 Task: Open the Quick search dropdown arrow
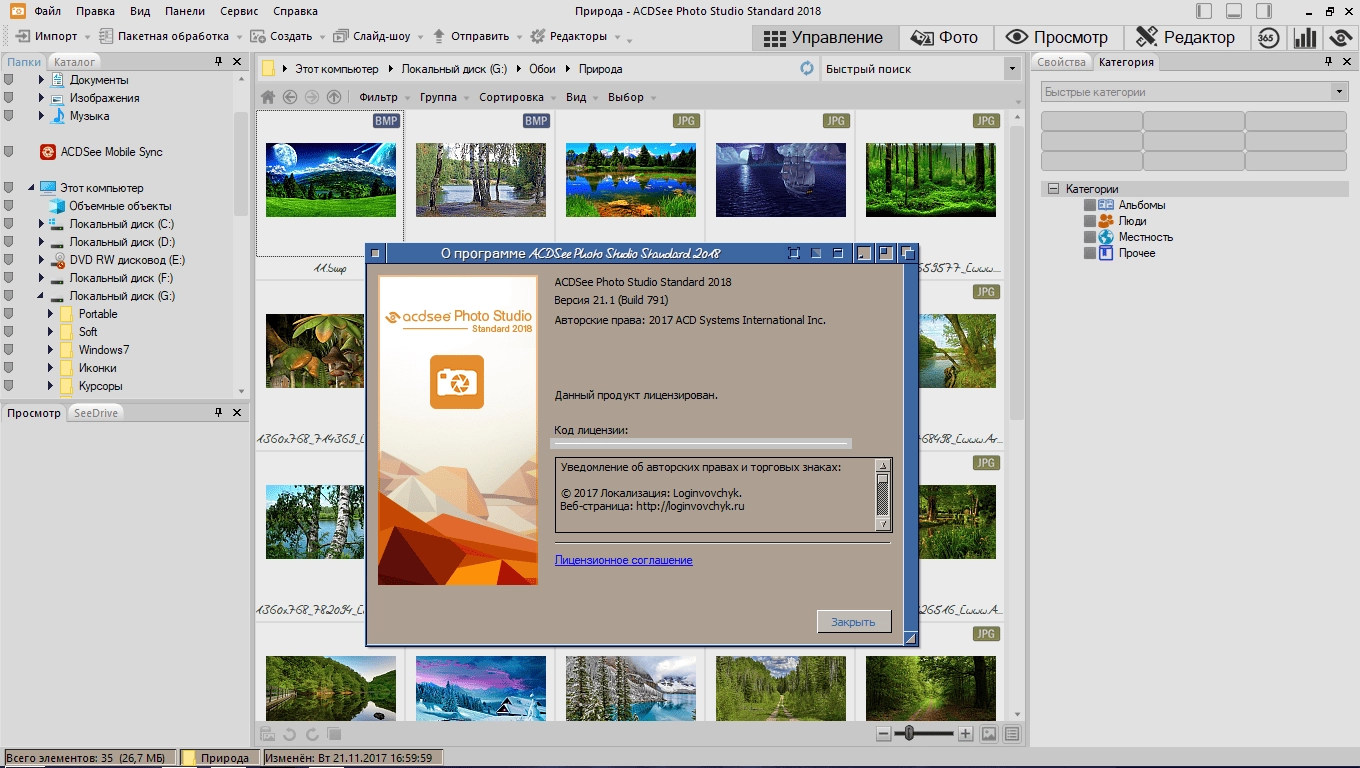point(1011,69)
